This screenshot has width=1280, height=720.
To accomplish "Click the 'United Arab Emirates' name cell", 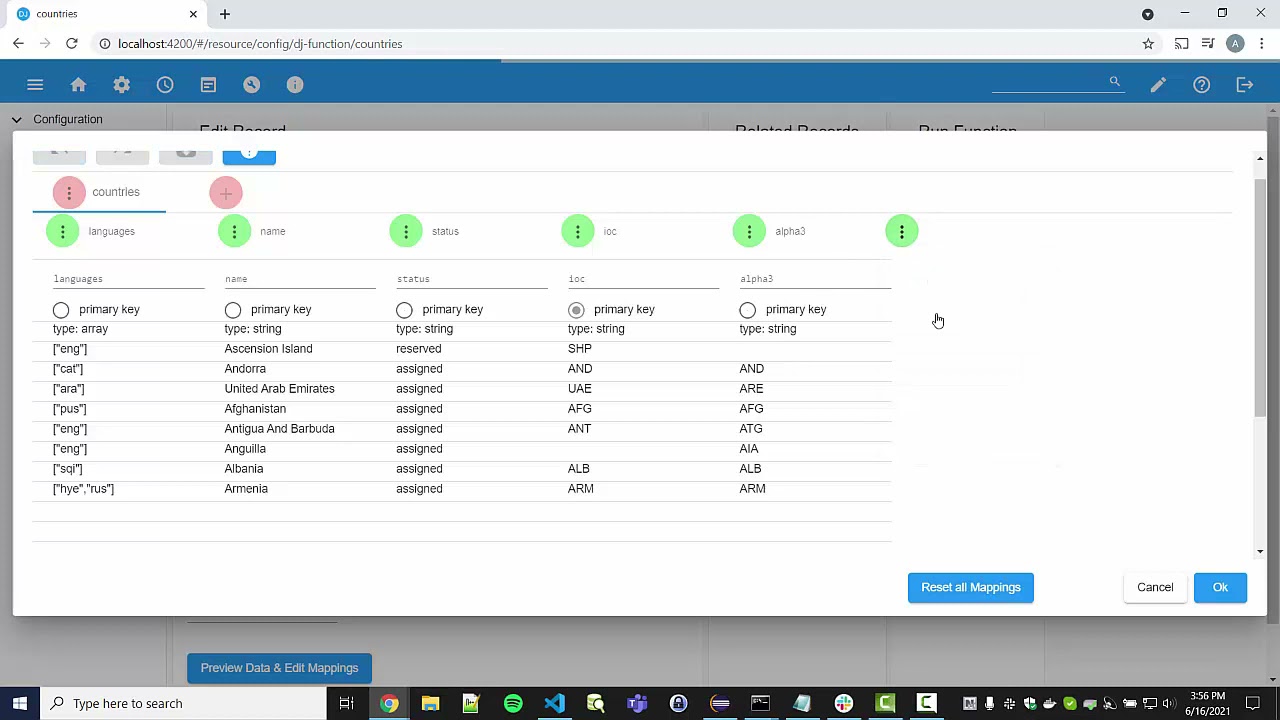I will [279, 389].
